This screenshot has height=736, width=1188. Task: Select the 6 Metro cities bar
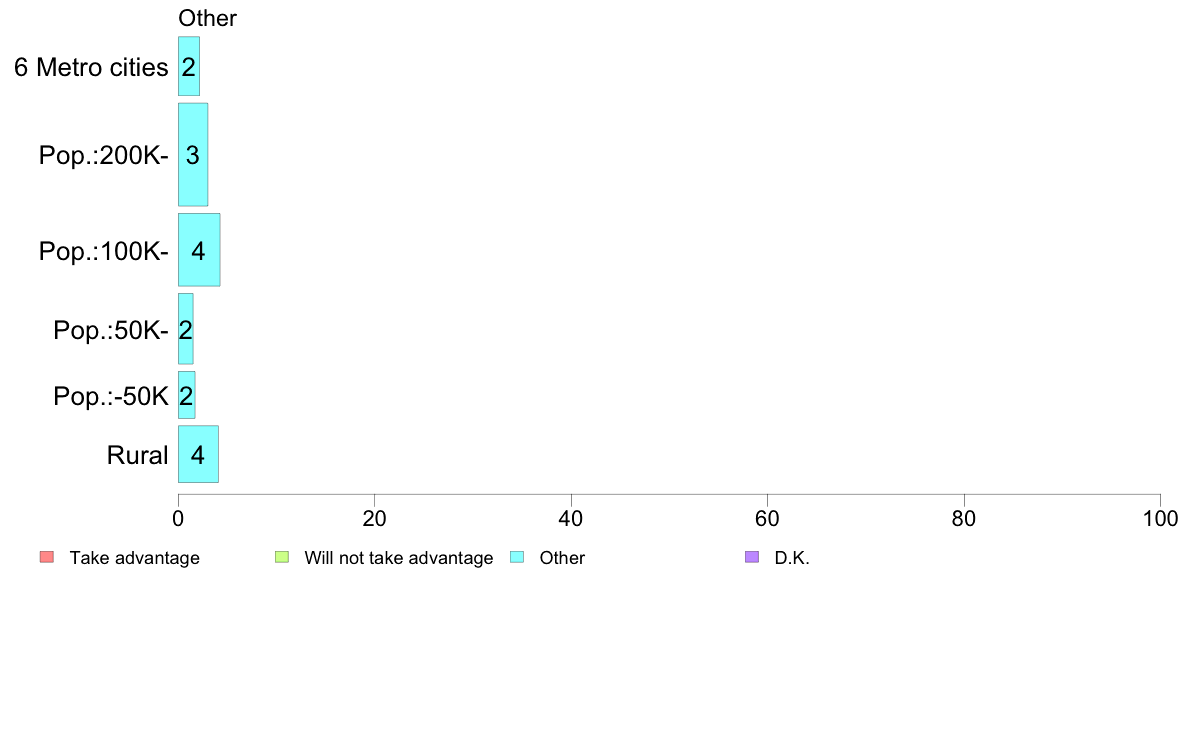[189, 66]
